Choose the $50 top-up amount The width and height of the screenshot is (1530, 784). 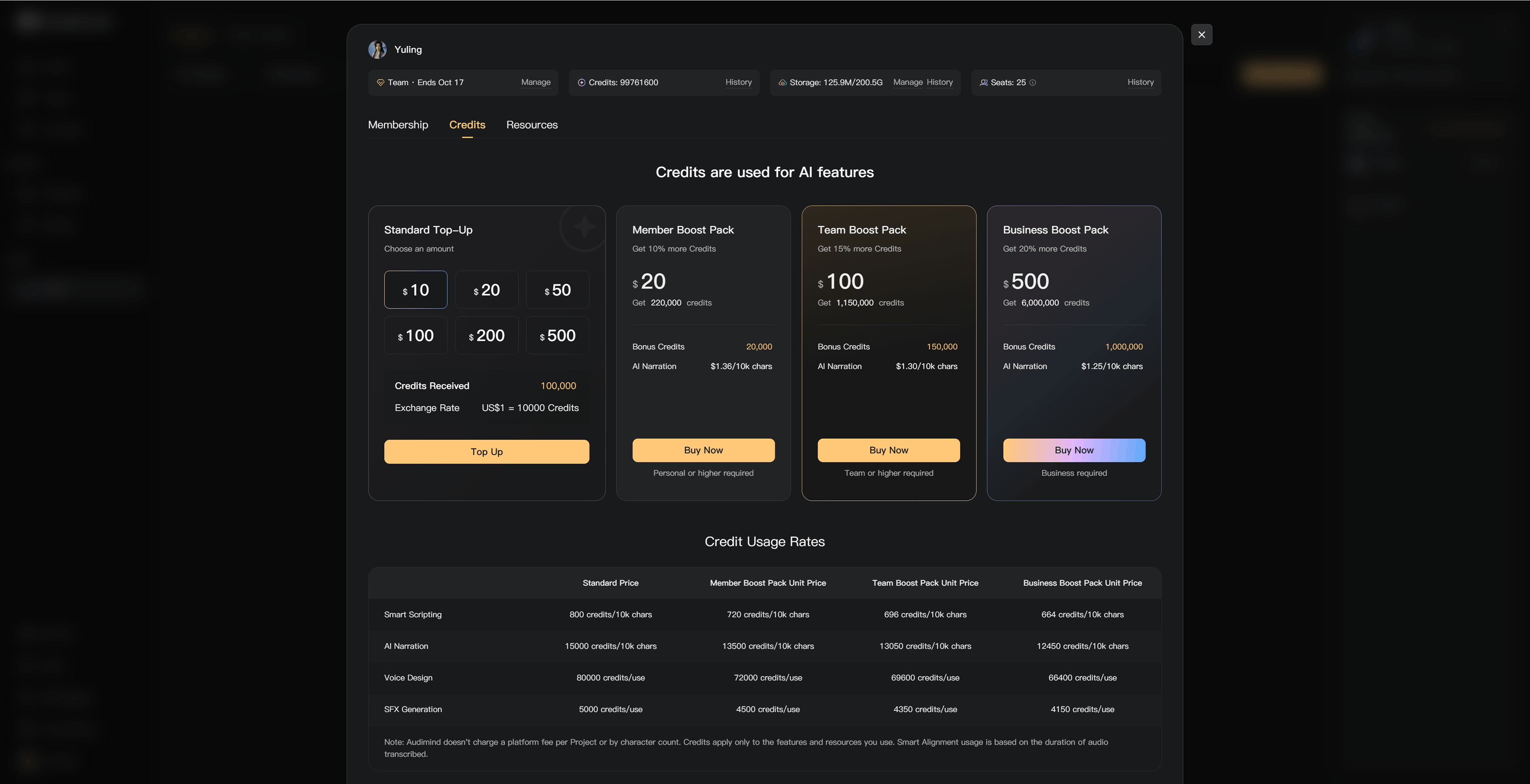[557, 290]
